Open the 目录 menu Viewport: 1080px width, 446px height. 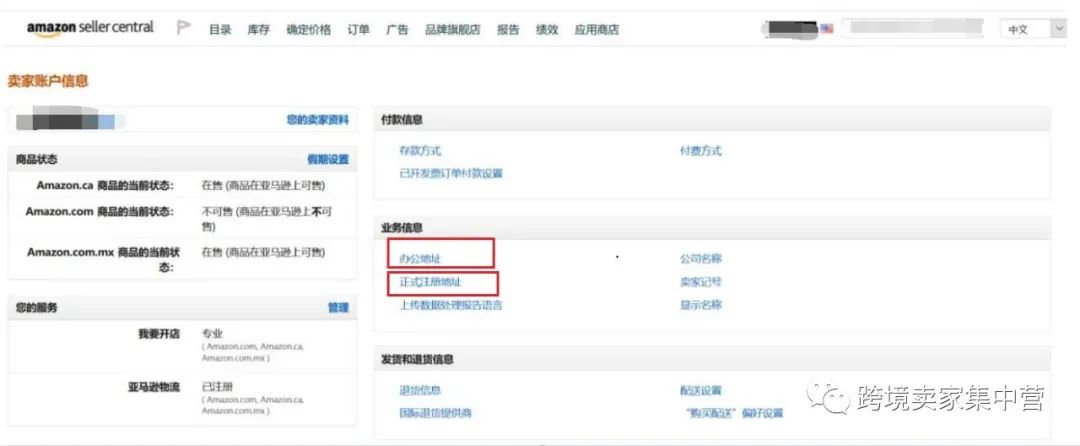(x=220, y=30)
